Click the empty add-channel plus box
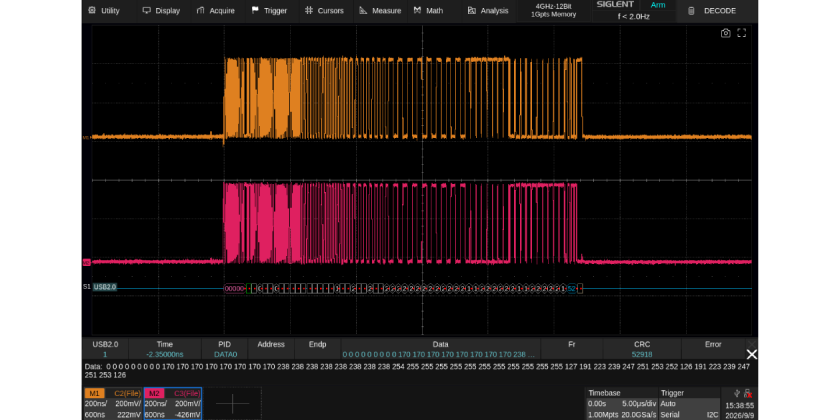This screenshot has height=420, width=840. click(x=232, y=403)
